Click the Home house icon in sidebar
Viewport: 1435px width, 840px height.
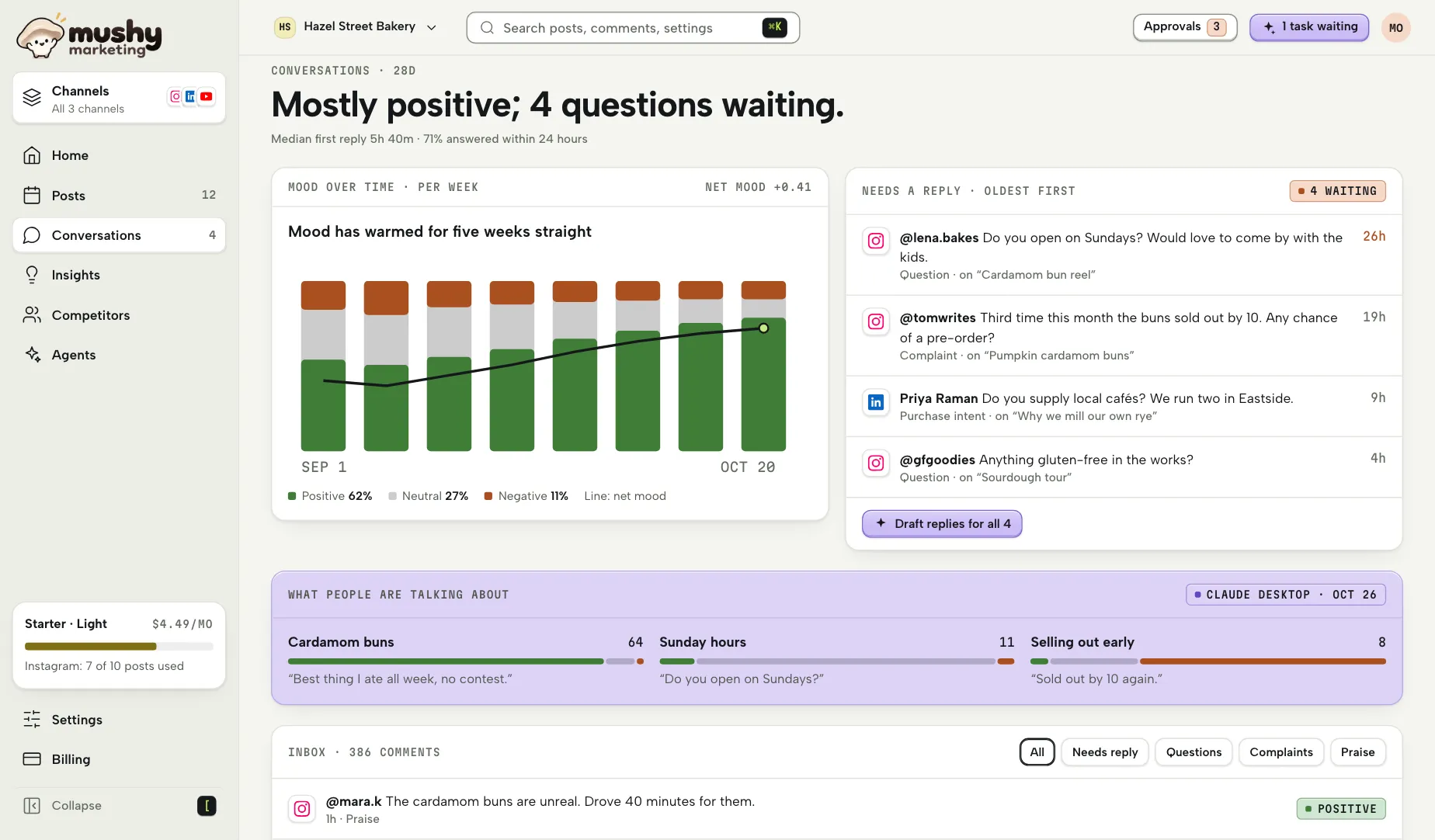click(32, 155)
